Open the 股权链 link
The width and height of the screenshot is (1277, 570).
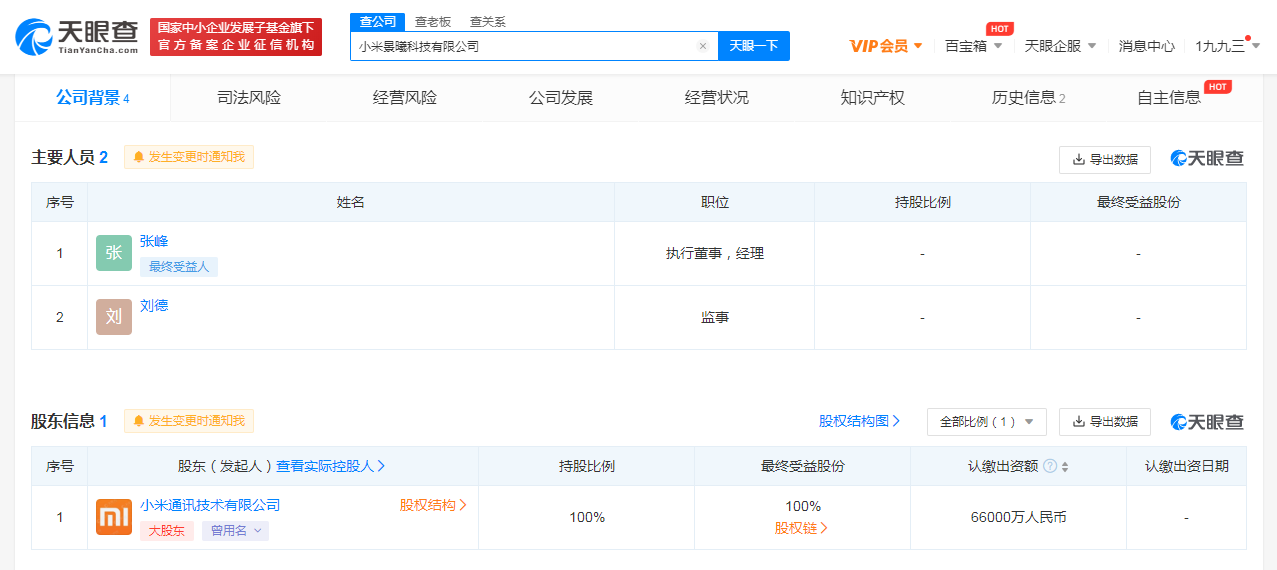[802, 528]
